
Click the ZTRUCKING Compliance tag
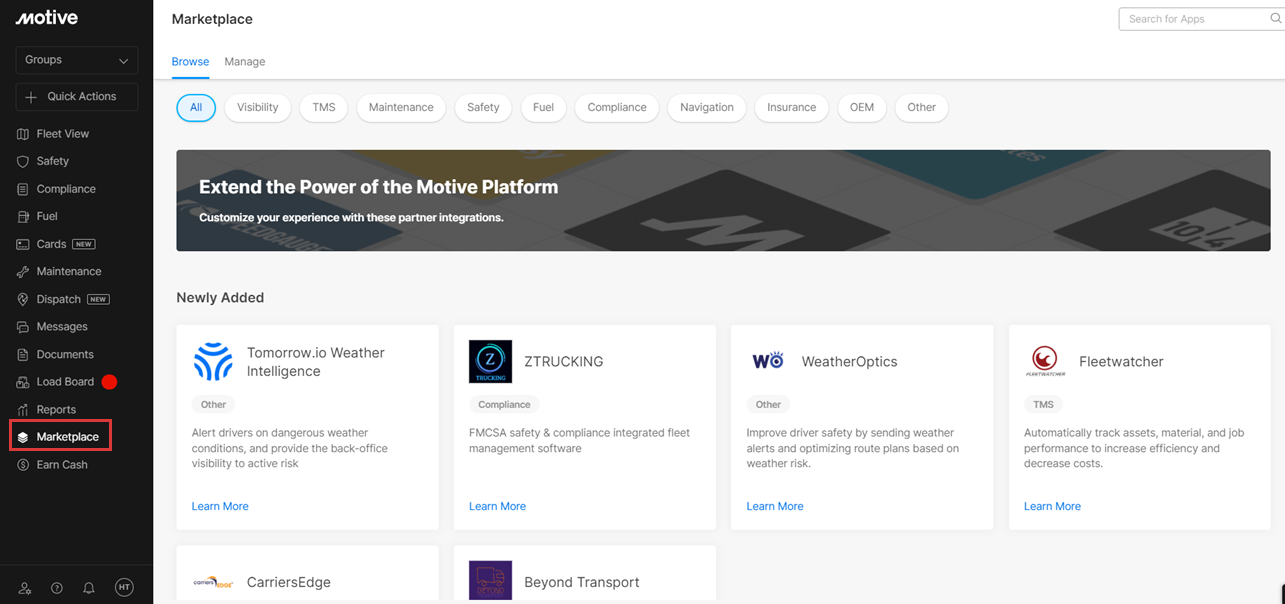coord(504,405)
